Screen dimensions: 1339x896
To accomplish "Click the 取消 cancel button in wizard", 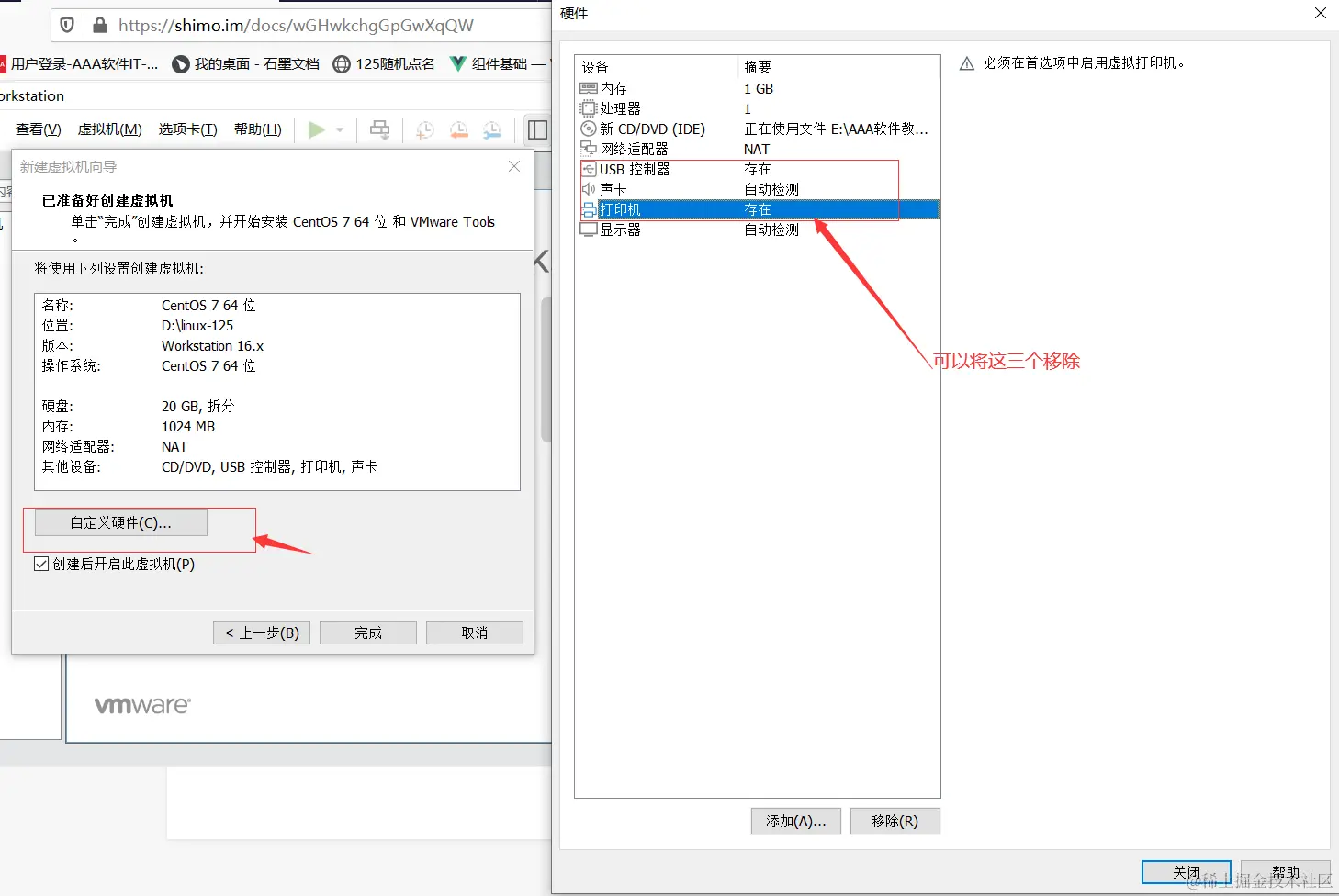I will [x=475, y=633].
